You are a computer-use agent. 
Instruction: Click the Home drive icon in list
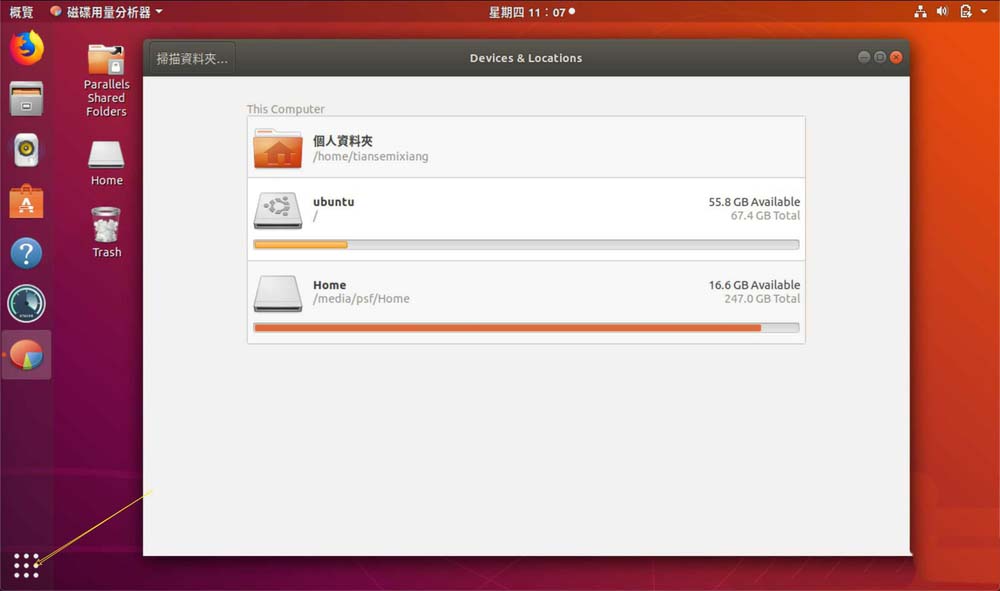[x=277, y=293]
